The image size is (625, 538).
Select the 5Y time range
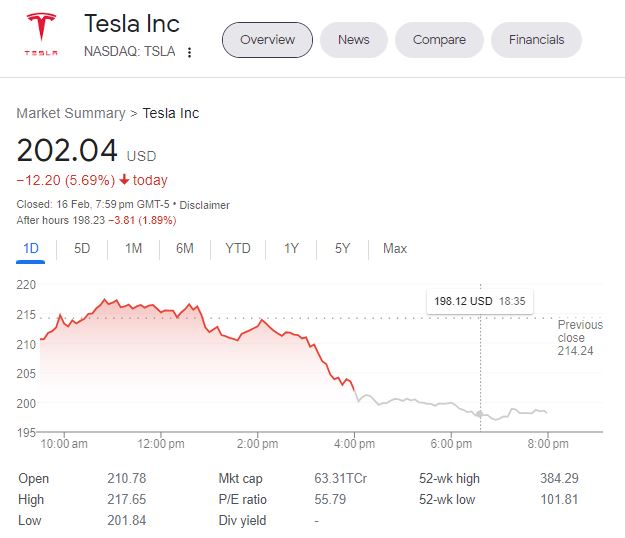[342, 249]
